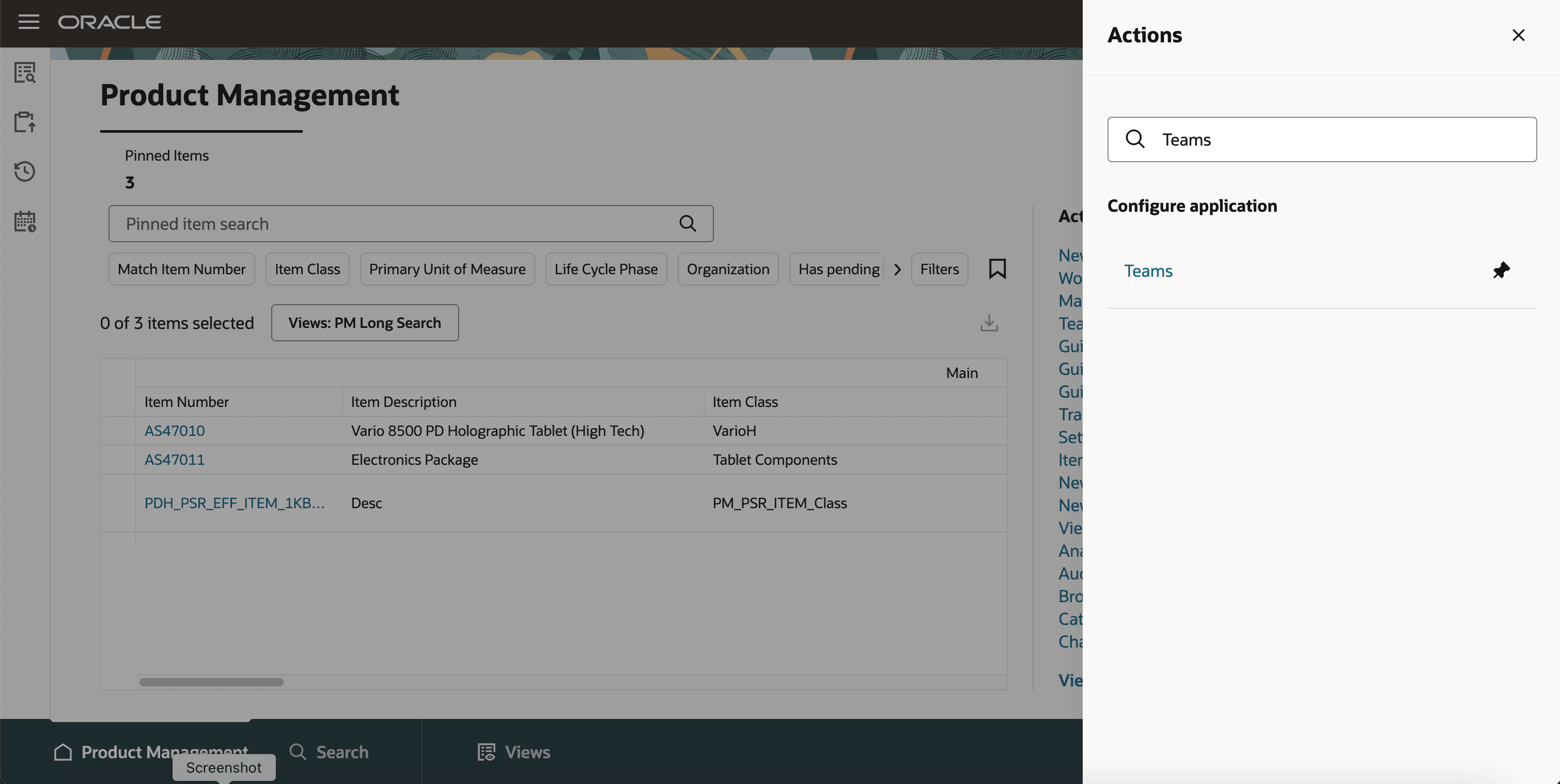1560x784 pixels.
Task: Open the clipboard upload sidebar icon
Action: [x=25, y=122]
